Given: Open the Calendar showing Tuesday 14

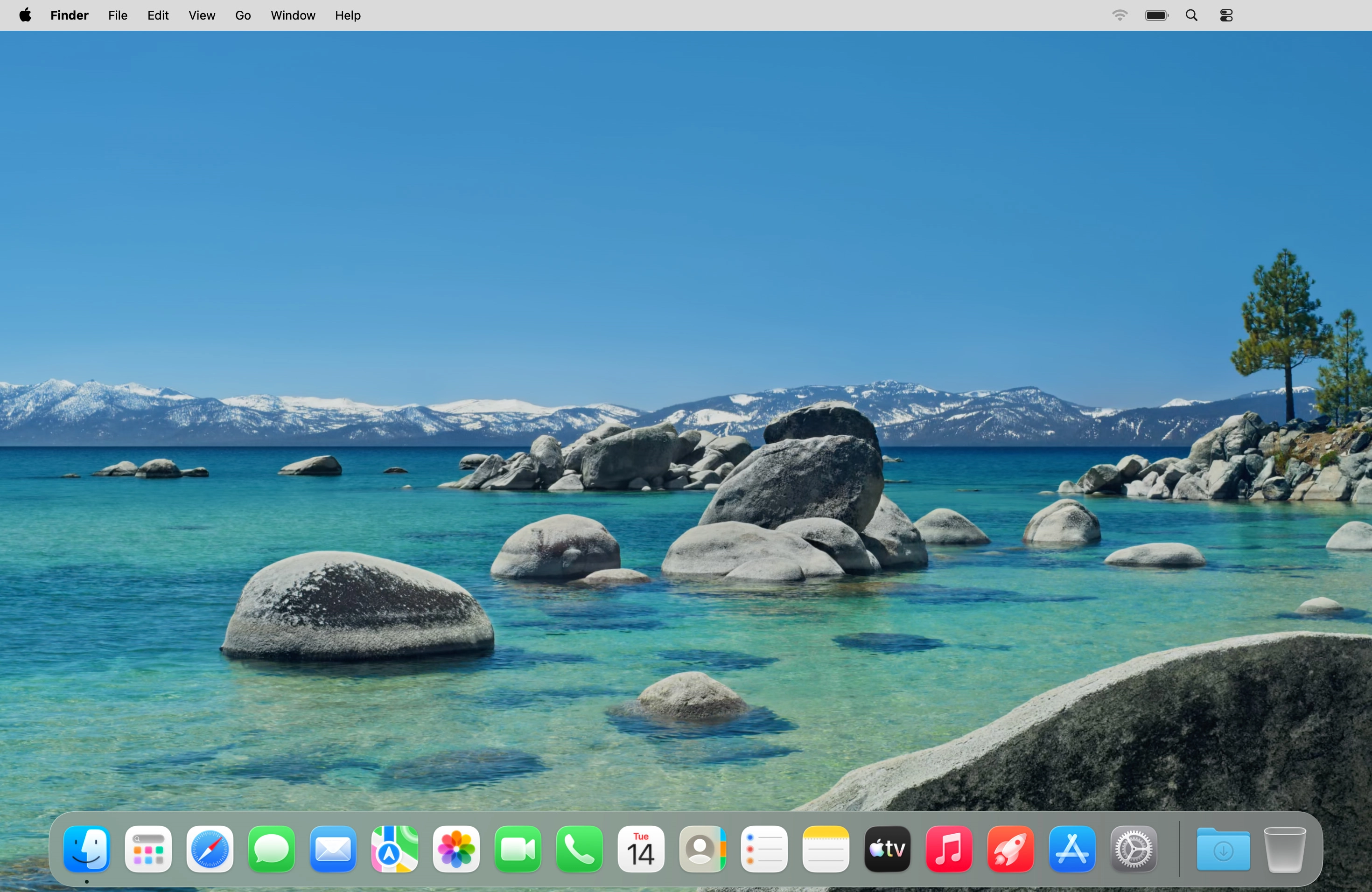Looking at the screenshot, I should pos(641,850).
